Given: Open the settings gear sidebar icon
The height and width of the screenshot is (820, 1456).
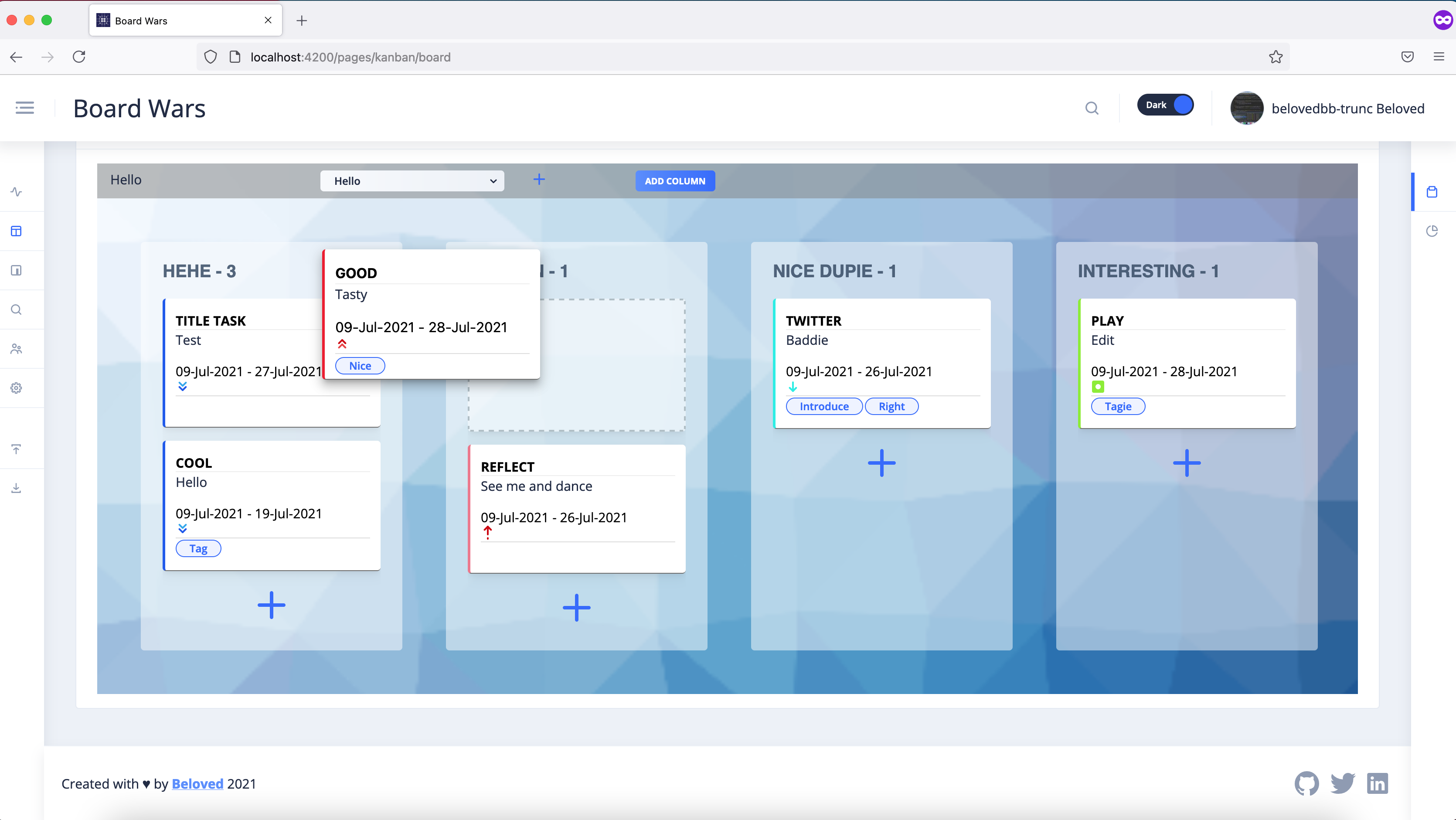Looking at the screenshot, I should coord(17,388).
